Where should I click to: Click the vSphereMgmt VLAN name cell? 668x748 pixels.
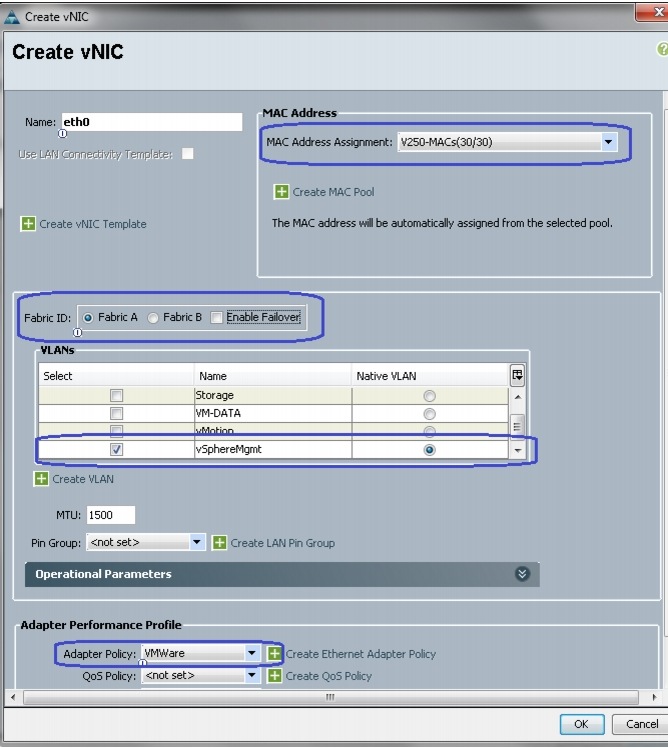[x=272, y=449]
